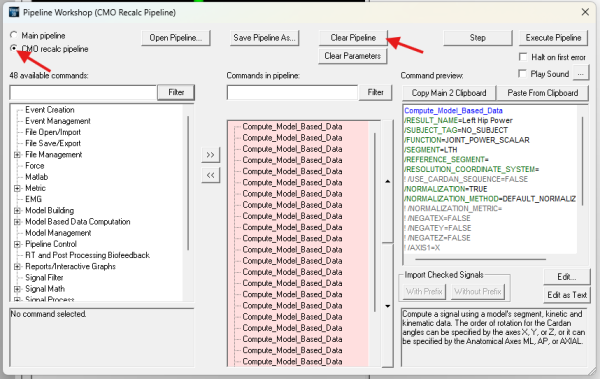Click the Edit as Text button

coord(567,295)
